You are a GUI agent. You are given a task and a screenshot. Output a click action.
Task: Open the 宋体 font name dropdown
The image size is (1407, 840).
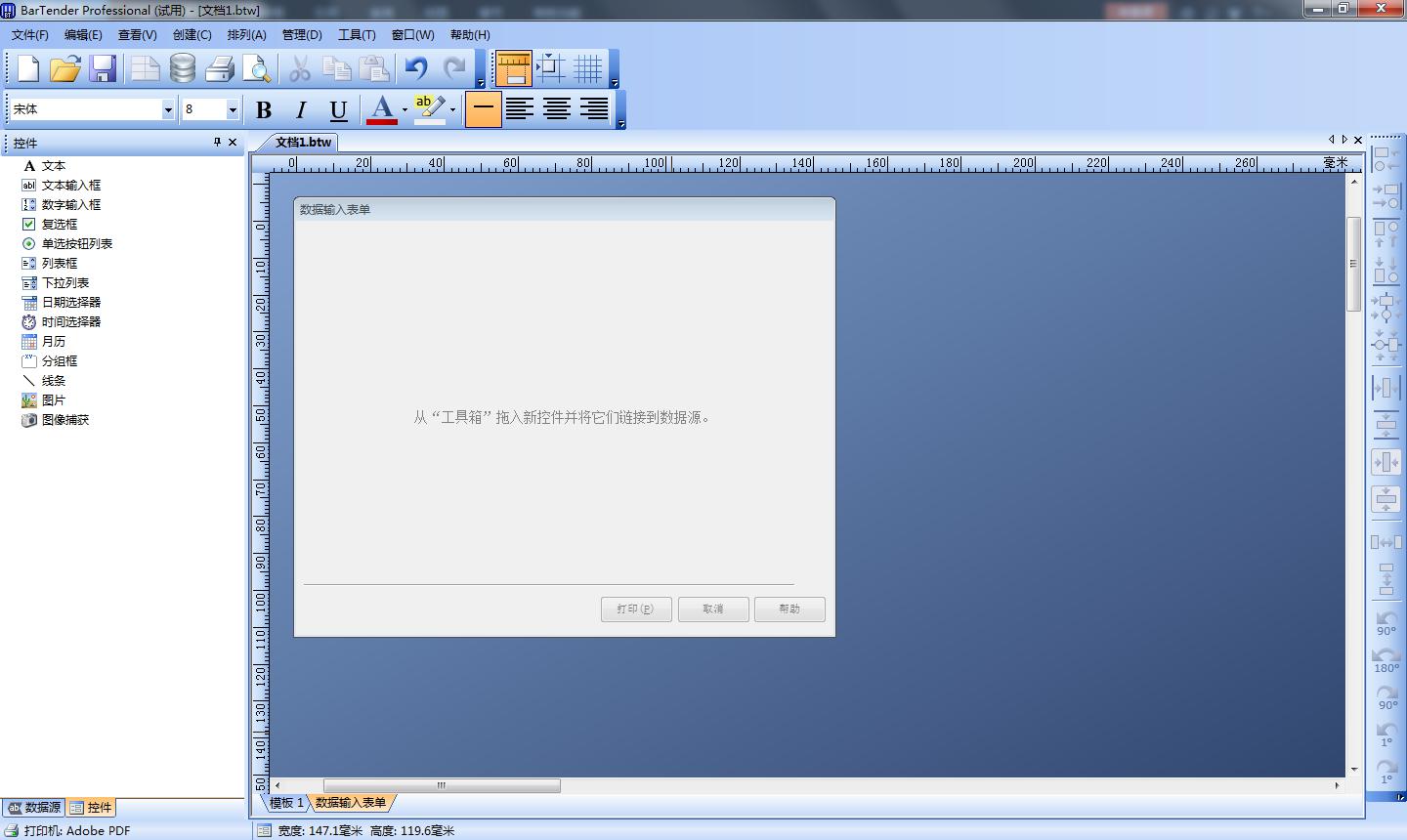click(x=168, y=109)
